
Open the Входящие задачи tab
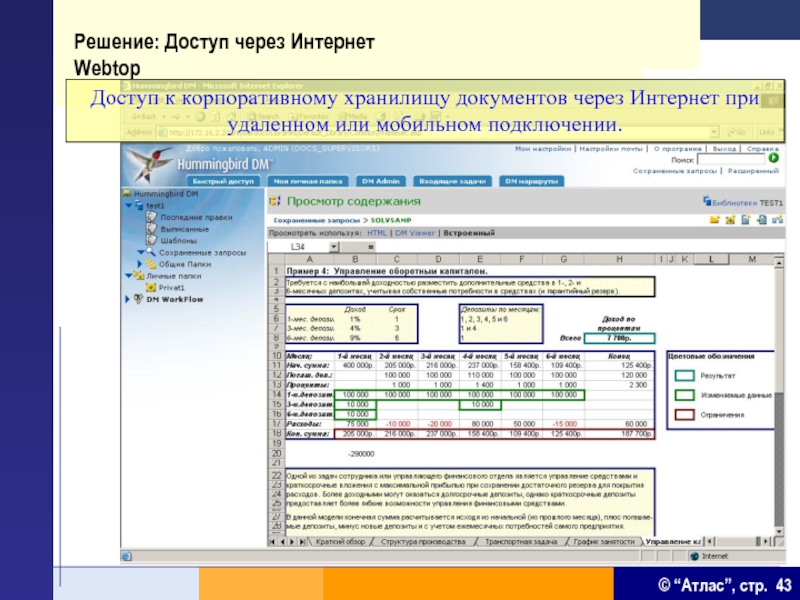point(452,181)
